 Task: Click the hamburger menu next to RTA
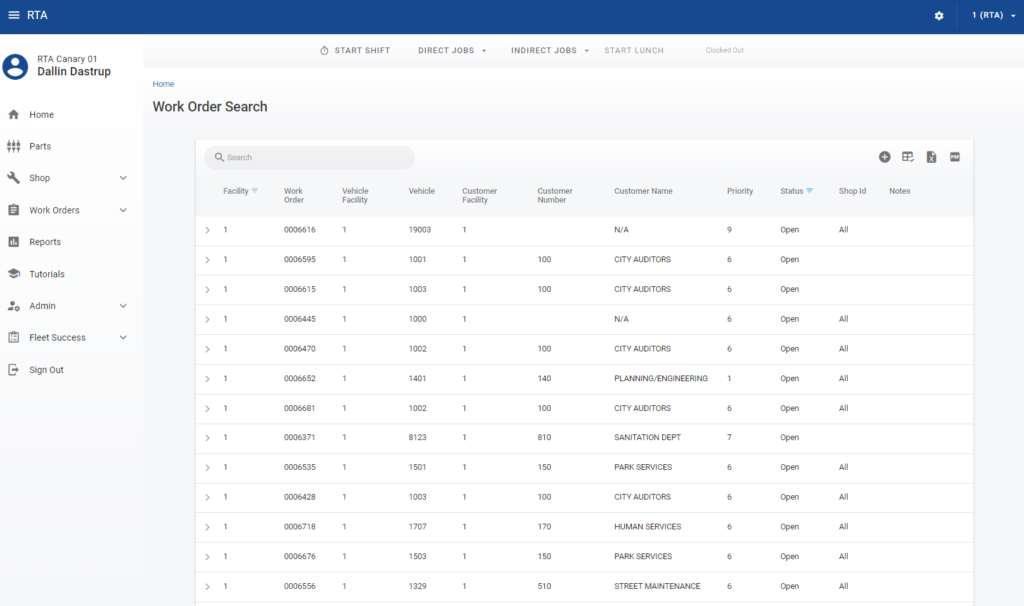click(14, 15)
